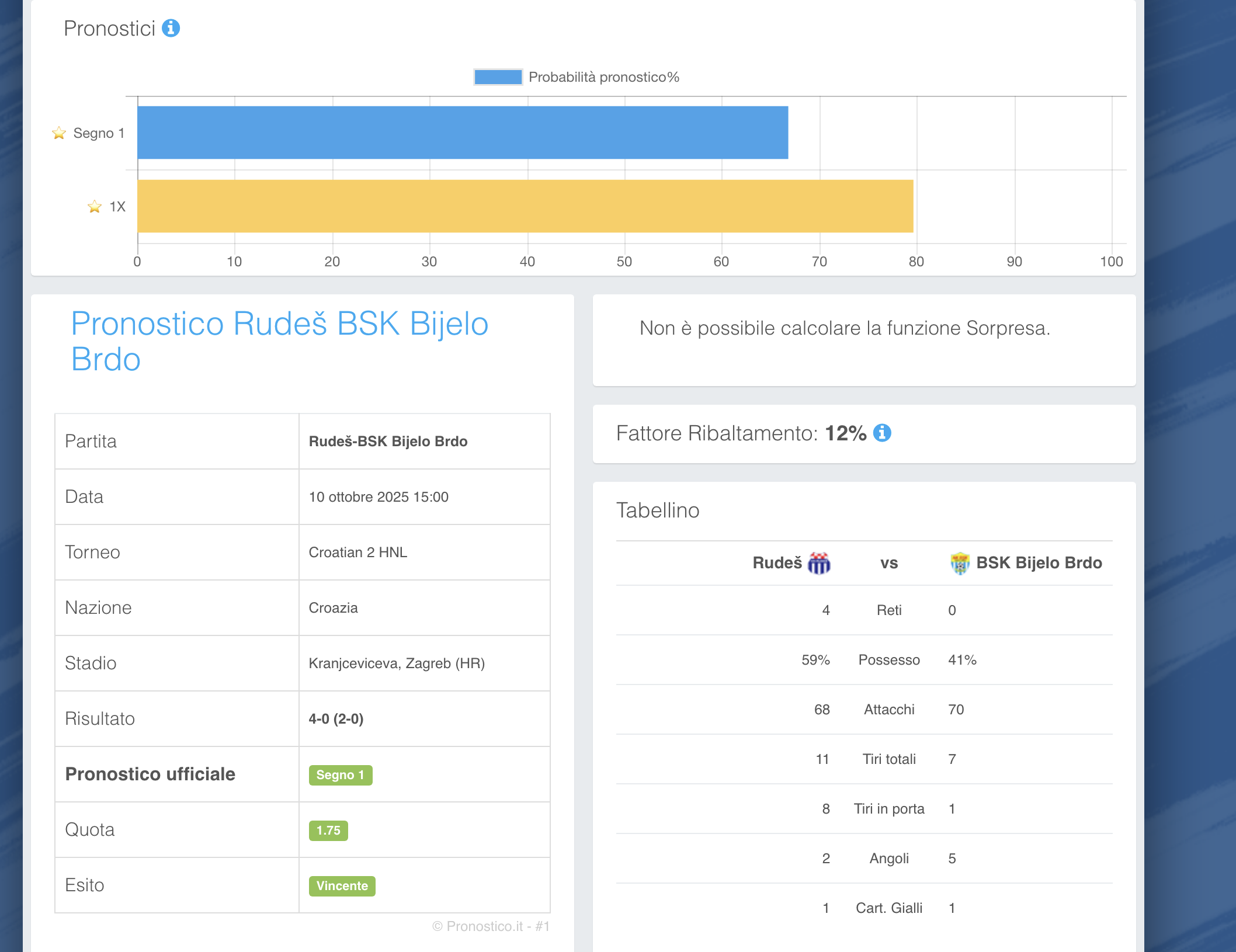Click the Rudeš team name in Tabellino
Image resolution: width=1236 pixels, height=952 pixels.
777,563
